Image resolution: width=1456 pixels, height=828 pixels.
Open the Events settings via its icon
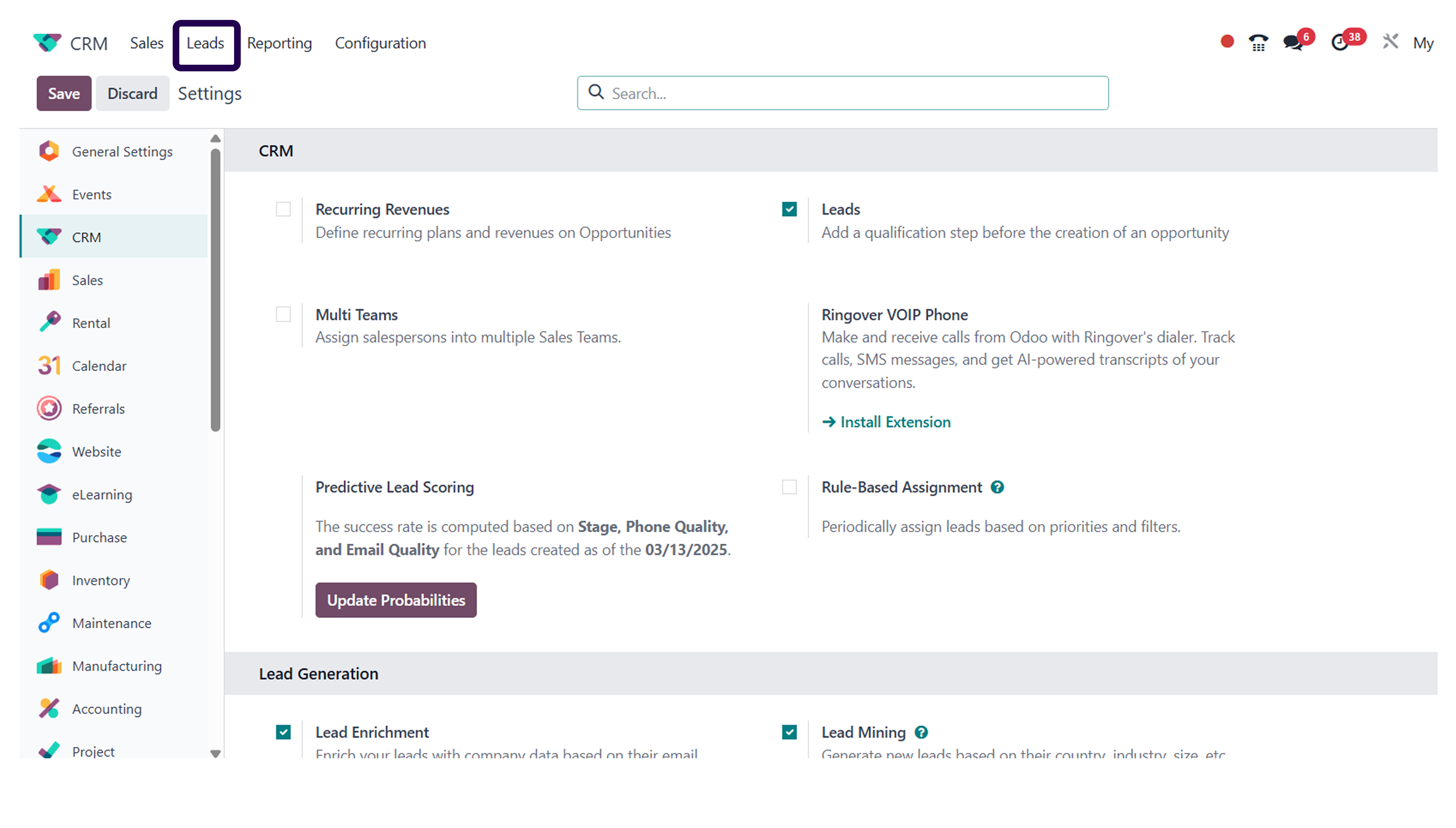49,194
